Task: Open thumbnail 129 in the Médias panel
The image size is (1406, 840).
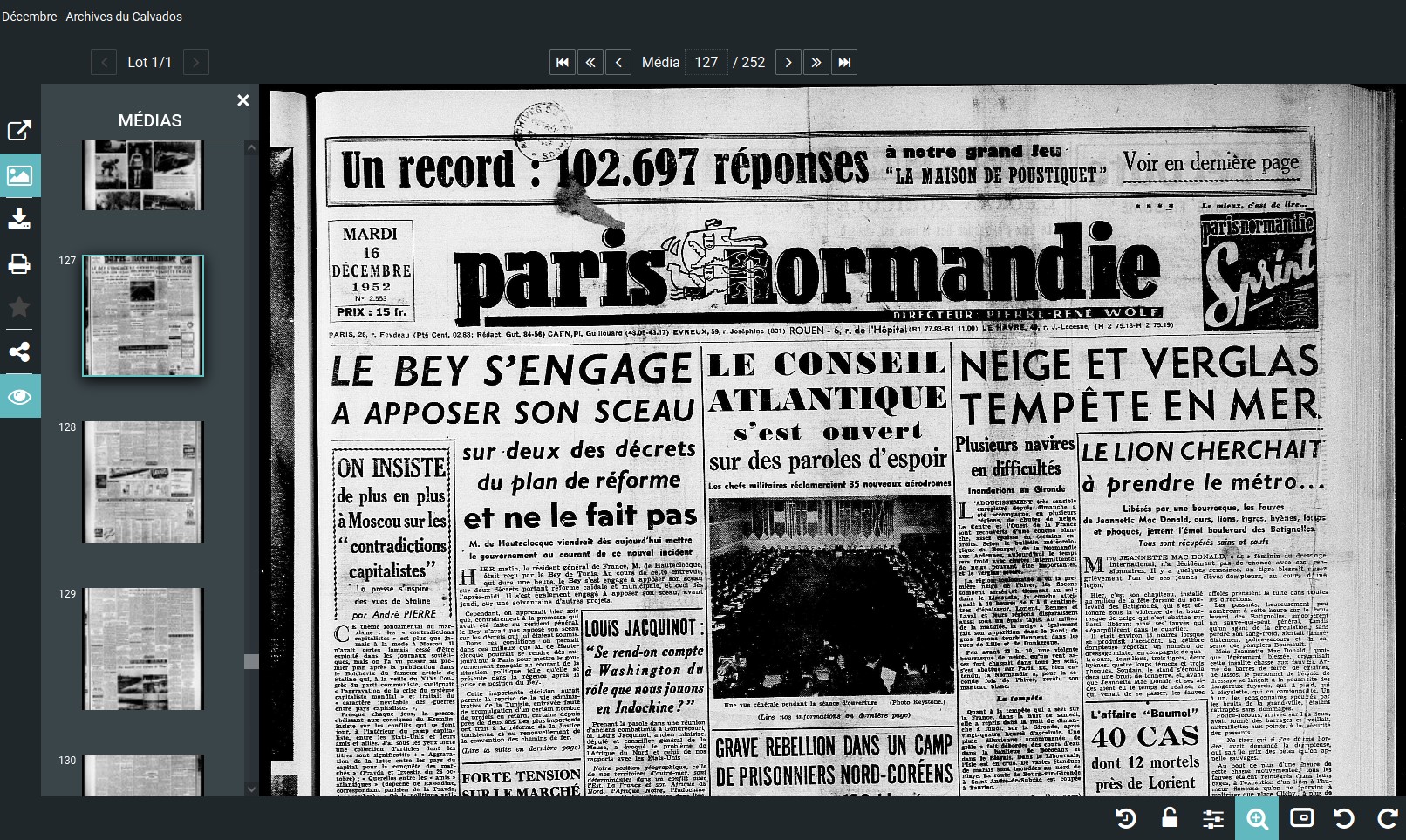Action: click(x=143, y=649)
